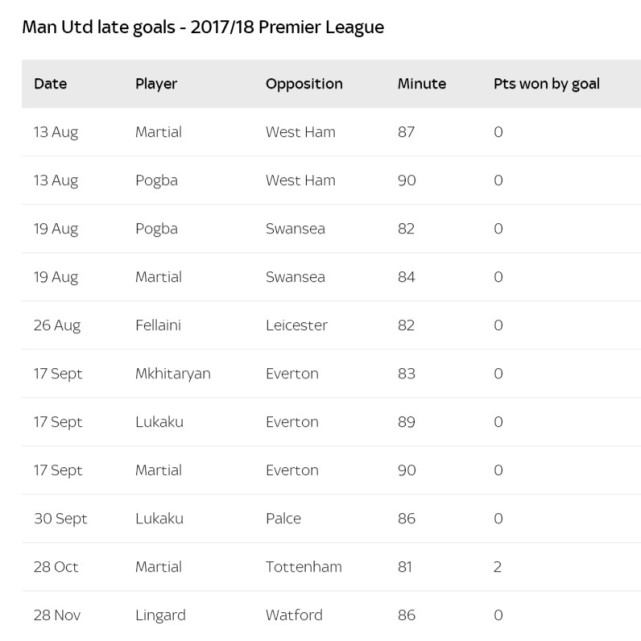Viewport: 641px width, 641px height.
Task: Click the table title Man Utd late goals
Action: (203, 28)
